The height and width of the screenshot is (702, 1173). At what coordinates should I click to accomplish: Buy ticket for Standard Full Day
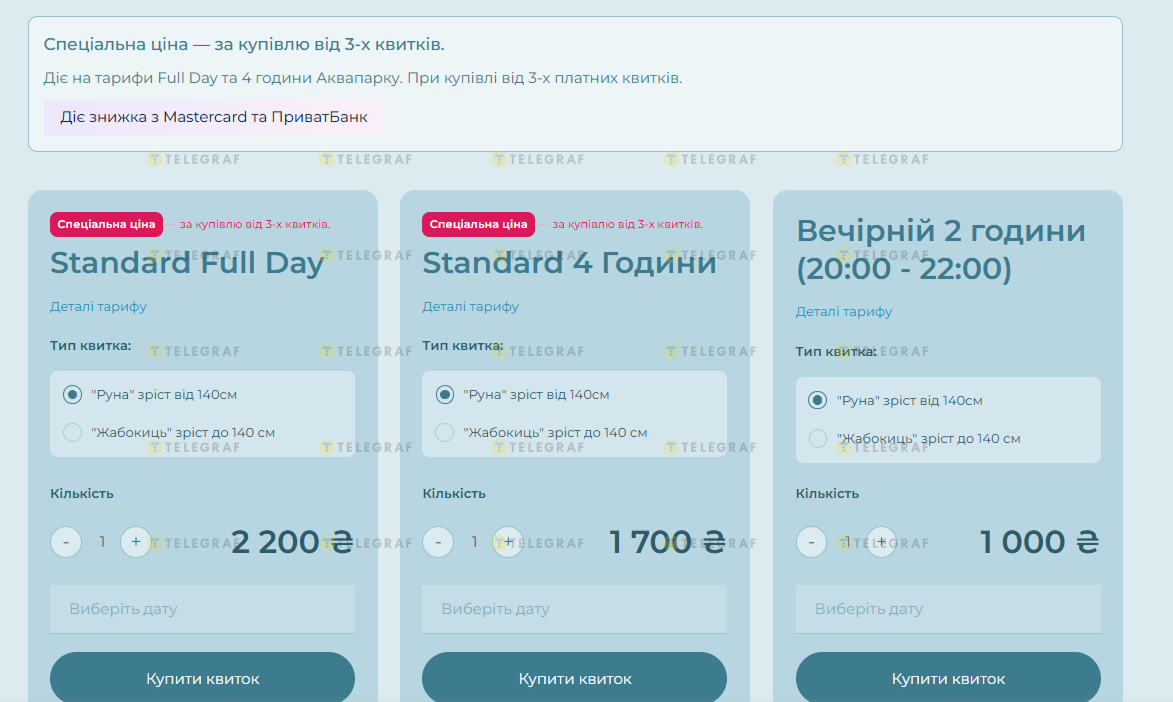[202, 679]
